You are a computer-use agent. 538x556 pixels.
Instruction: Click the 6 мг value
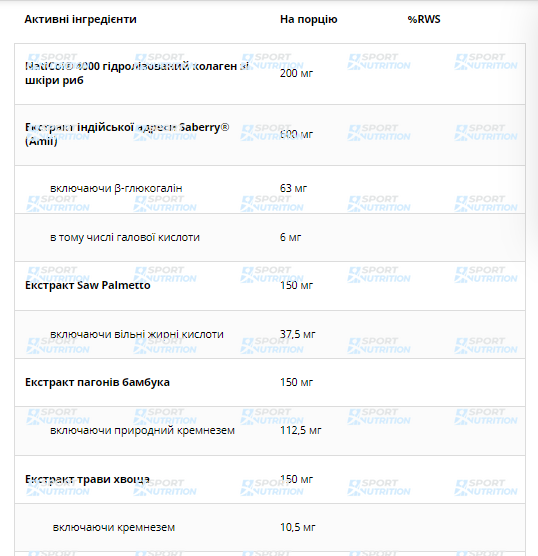point(290,237)
